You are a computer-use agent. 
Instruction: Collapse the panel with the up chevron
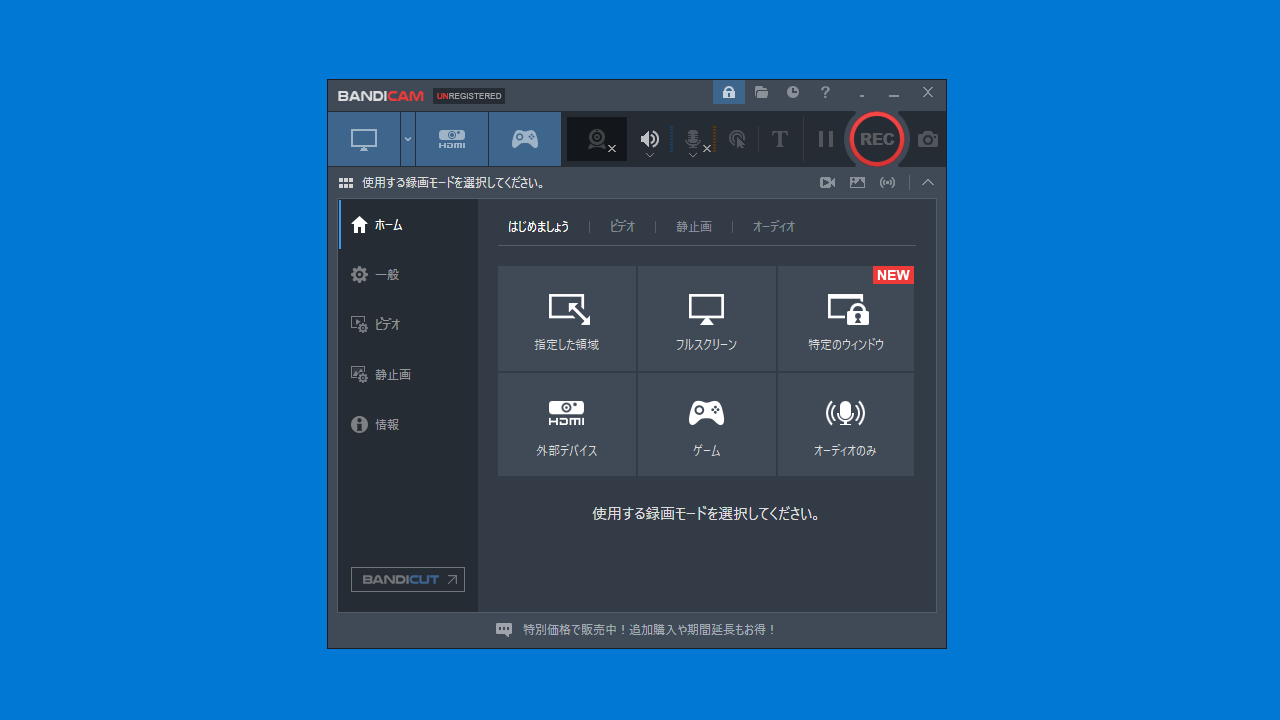(x=928, y=183)
